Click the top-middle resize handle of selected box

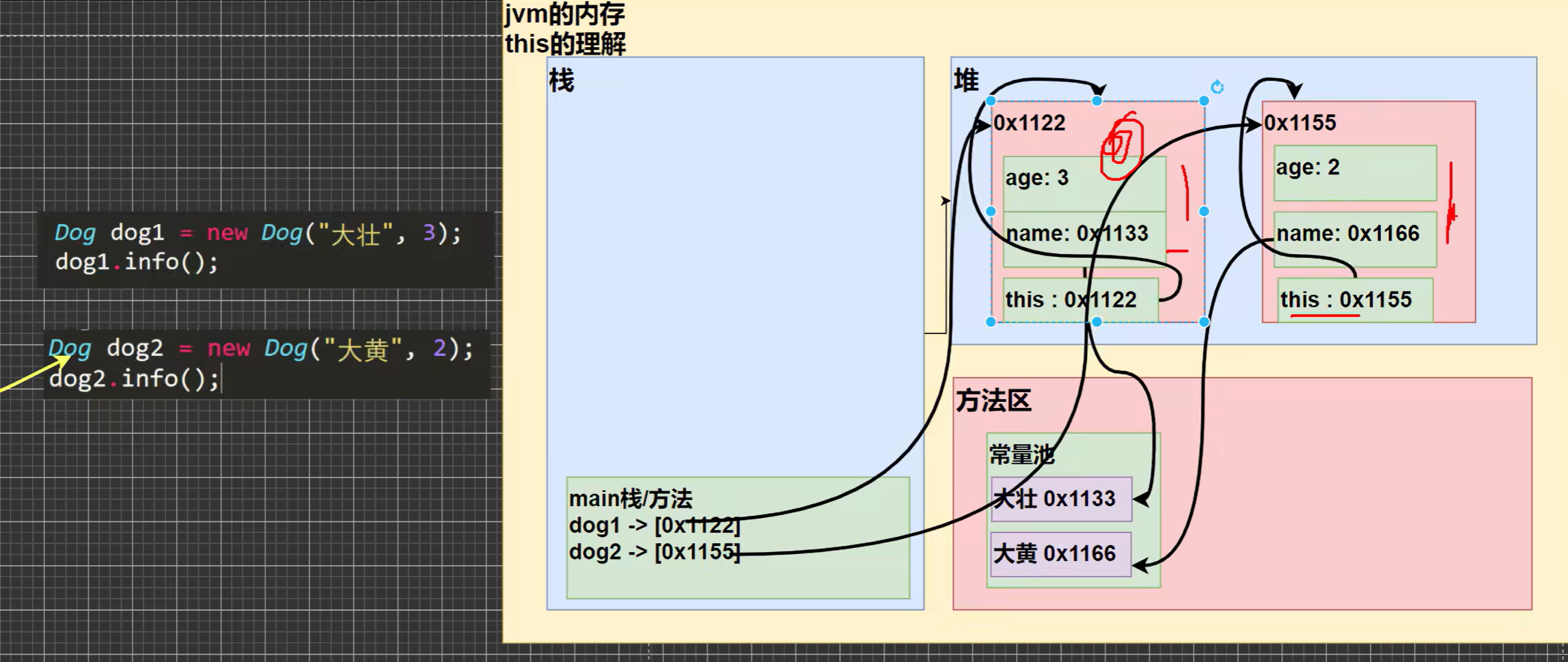point(1097,101)
